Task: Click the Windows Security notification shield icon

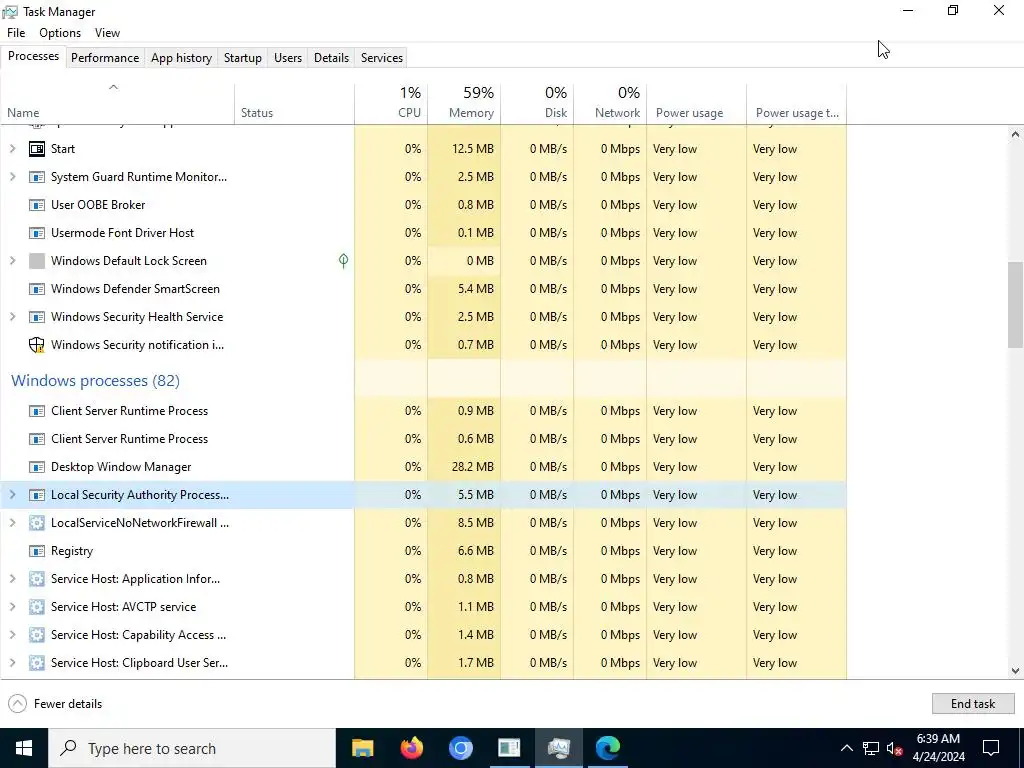Action: pos(37,345)
